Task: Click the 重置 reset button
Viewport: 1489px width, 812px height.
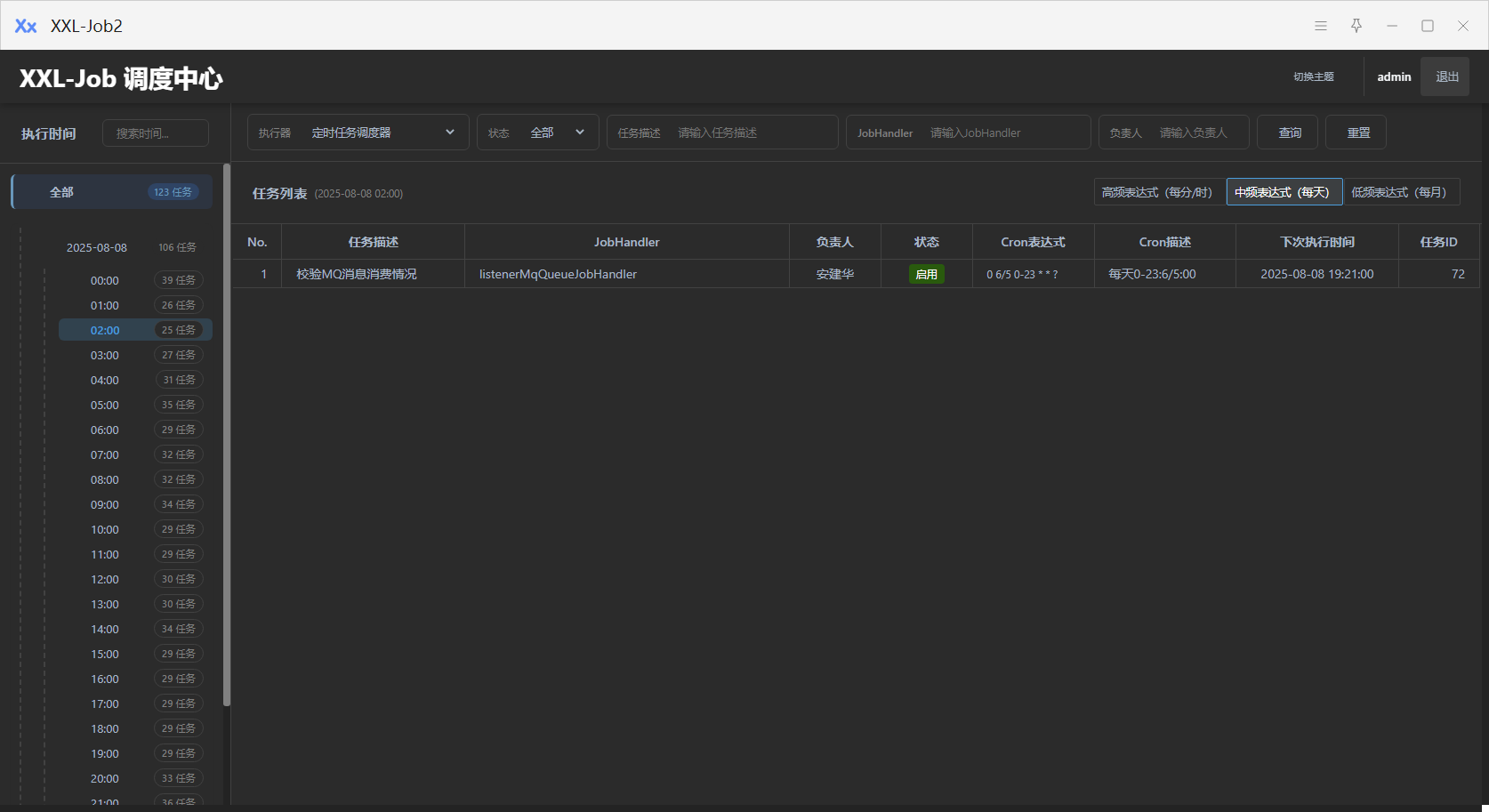Action: [1356, 133]
